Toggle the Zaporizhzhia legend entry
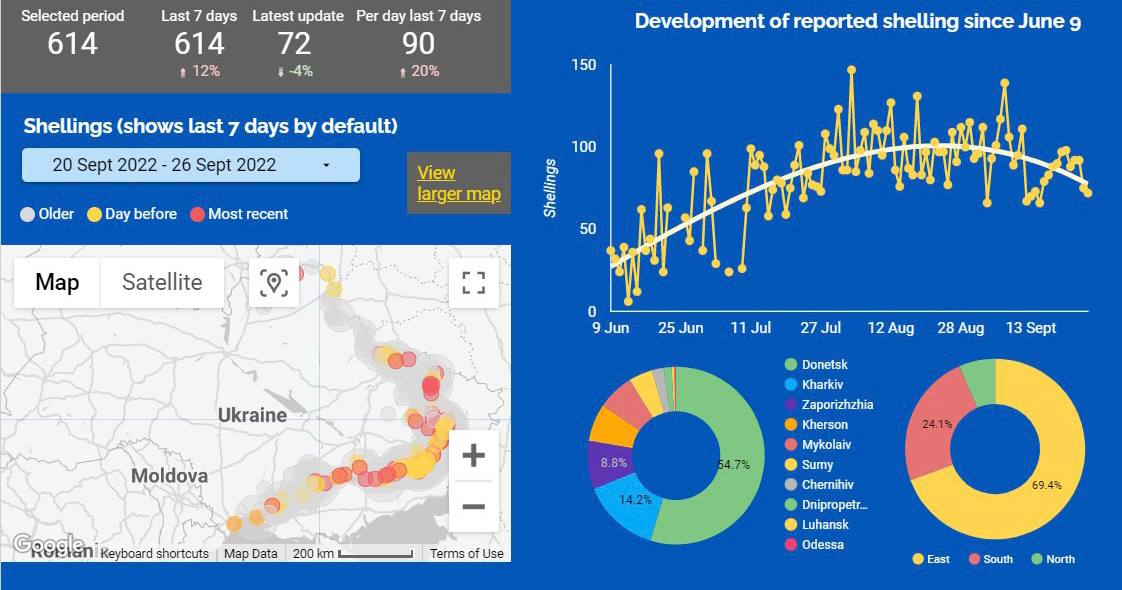The height and width of the screenshot is (590, 1122). coord(836,405)
